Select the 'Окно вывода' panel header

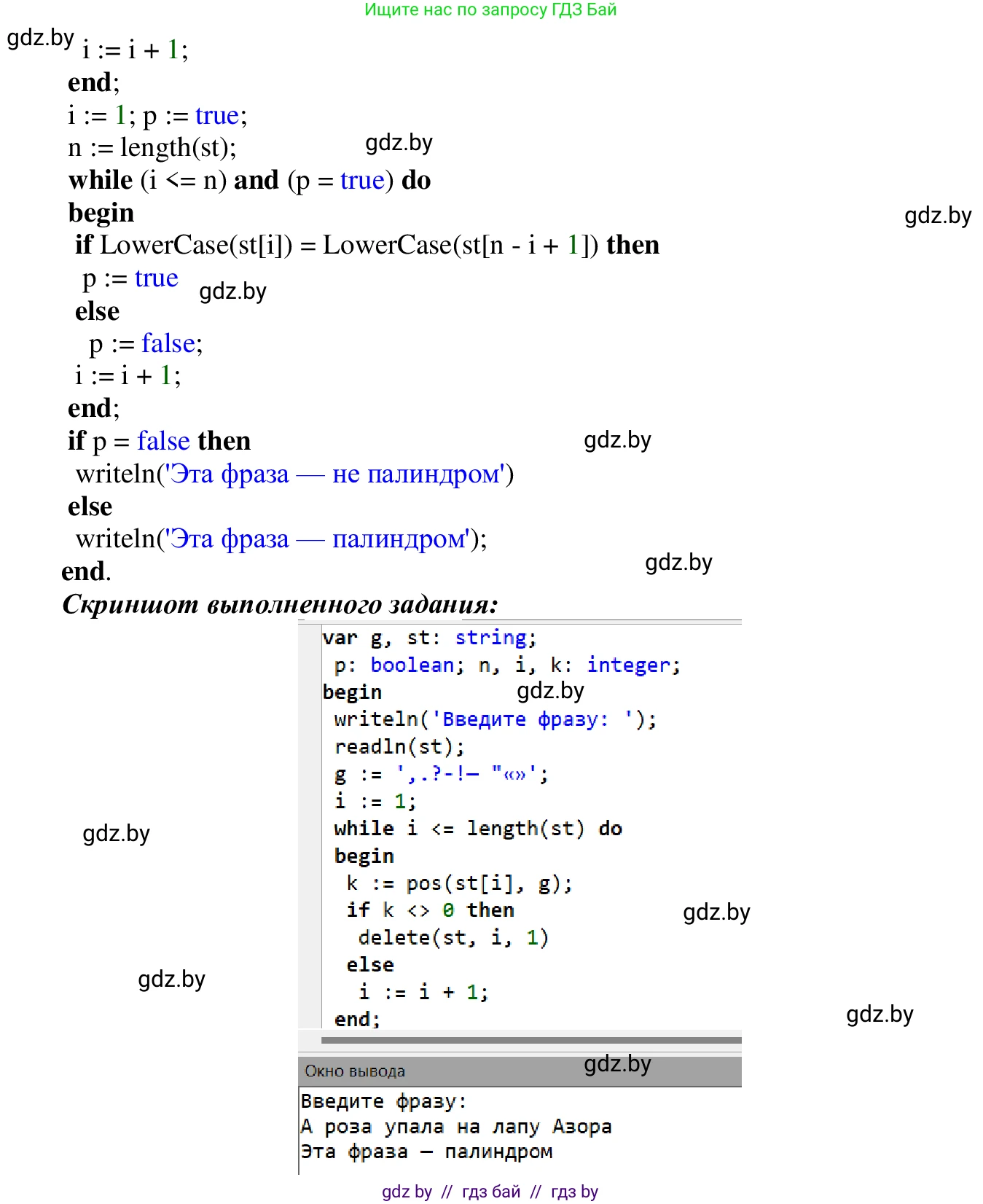pos(355,1071)
